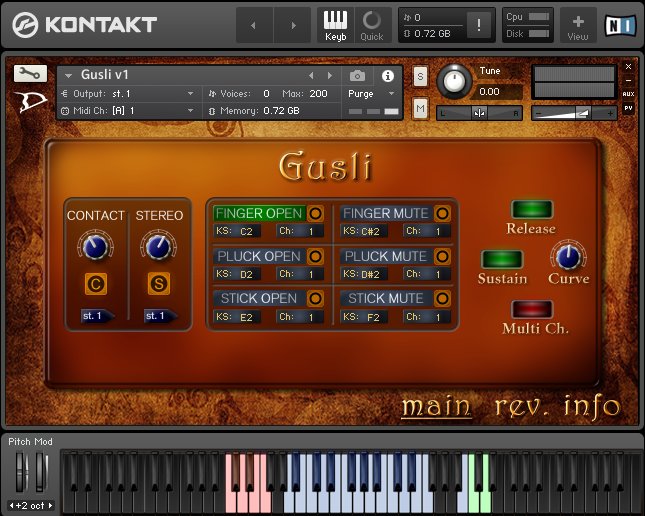This screenshot has height=516, width=645.
Task: Mute the instrument with M button
Action: (420, 109)
